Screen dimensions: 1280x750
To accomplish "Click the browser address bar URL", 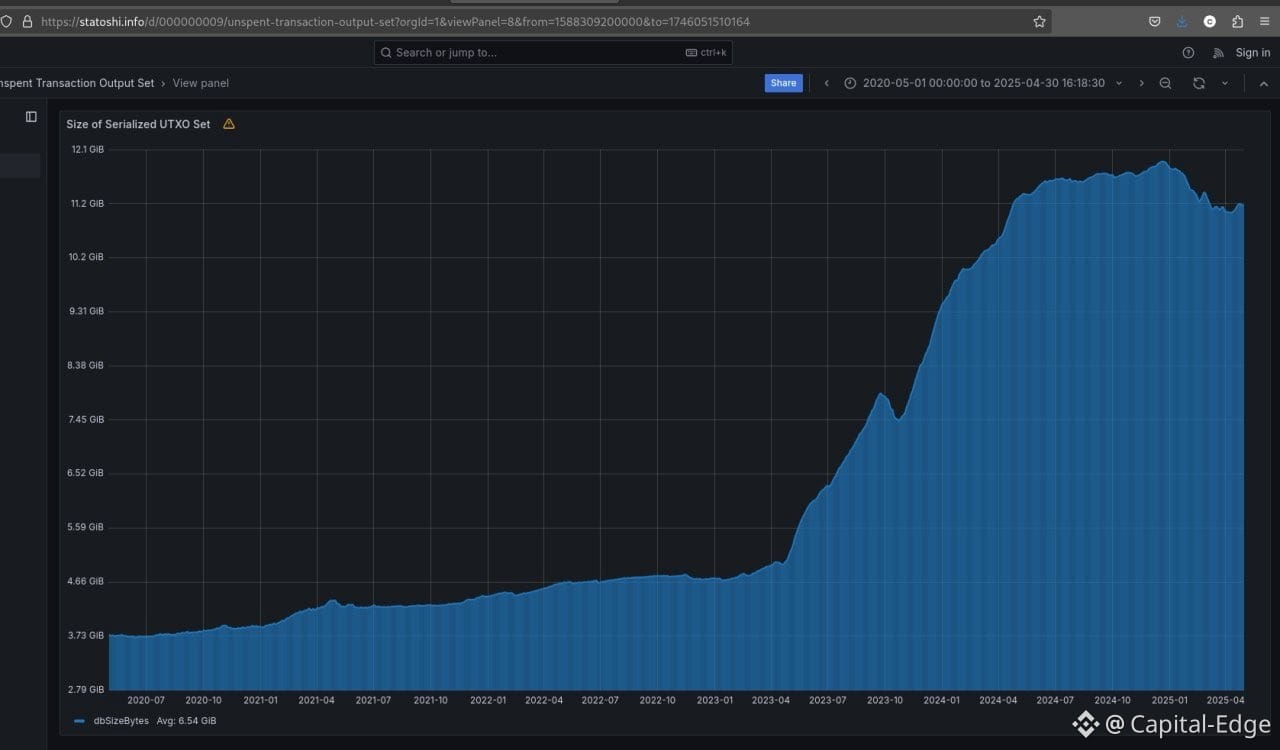I will pos(395,21).
